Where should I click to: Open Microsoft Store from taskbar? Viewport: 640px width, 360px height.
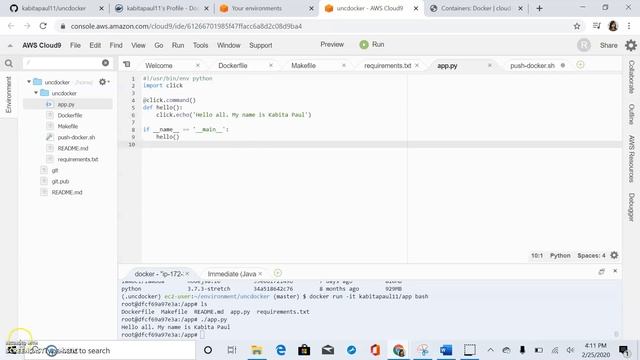coord(304,350)
